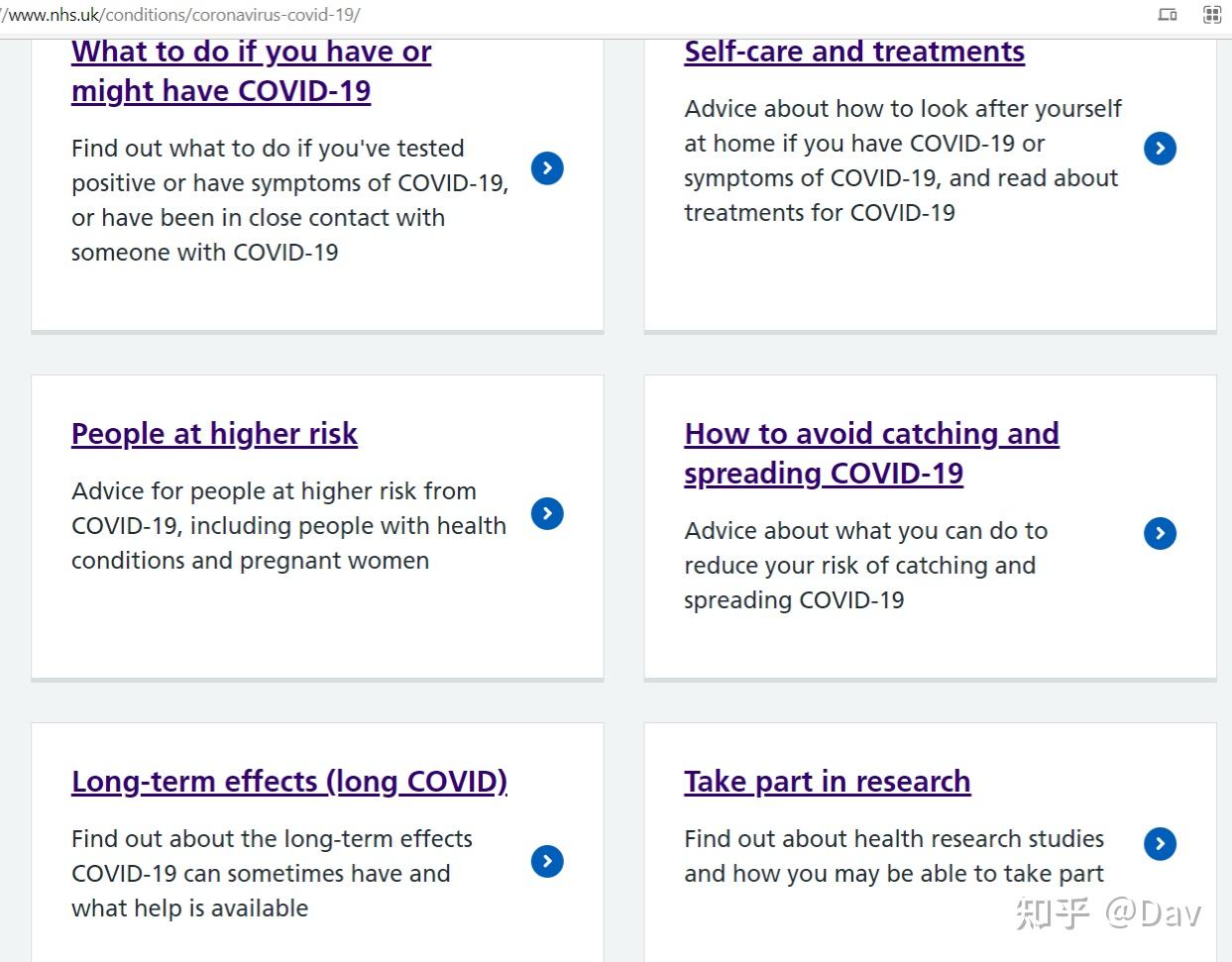The width and height of the screenshot is (1232, 962).
Task: Click the 'Advice about what you can do' description
Action: (x=865, y=565)
